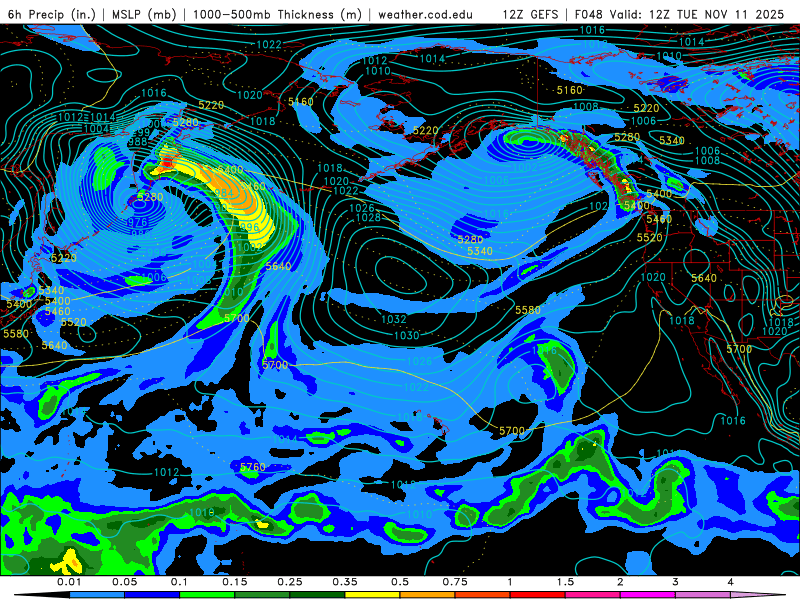Screen dimensions: 800x600
Task: Click the dark blue 0.05–0.1 legend swatch
Action: pyautogui.click(x=152, y=595)
